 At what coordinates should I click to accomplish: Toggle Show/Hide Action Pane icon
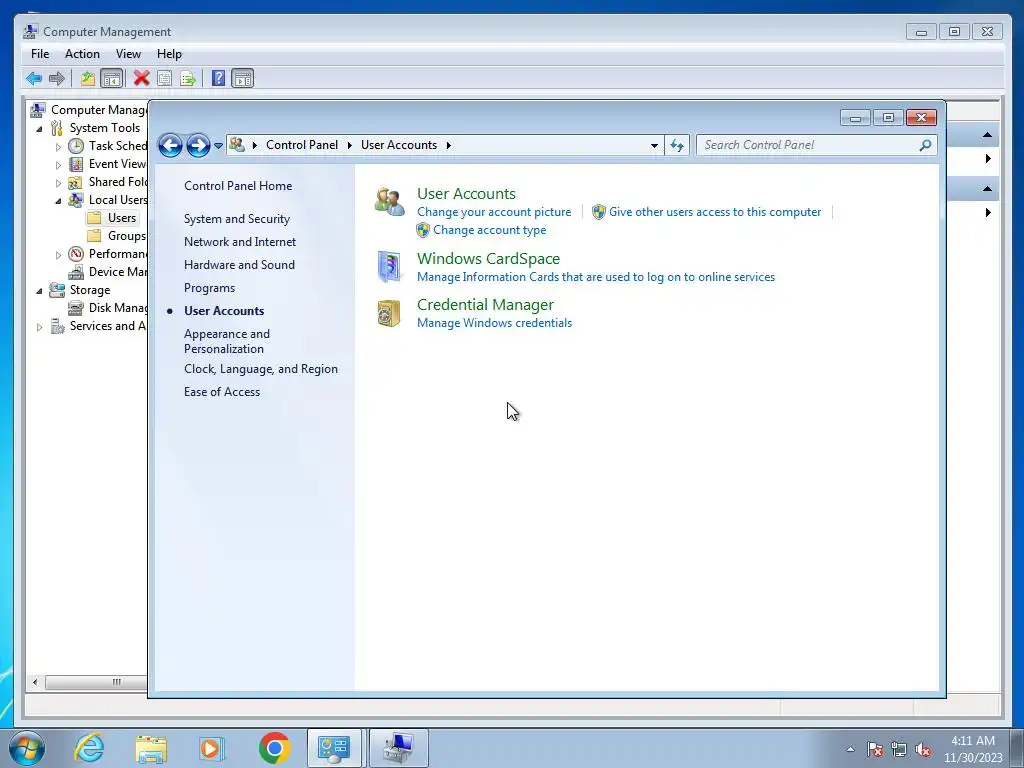click(242, 79)
